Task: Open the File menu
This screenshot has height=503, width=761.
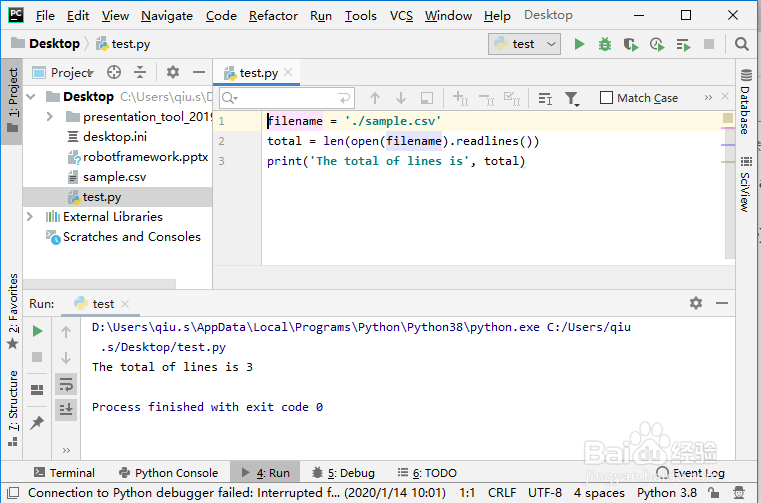Action: point(45,16)
